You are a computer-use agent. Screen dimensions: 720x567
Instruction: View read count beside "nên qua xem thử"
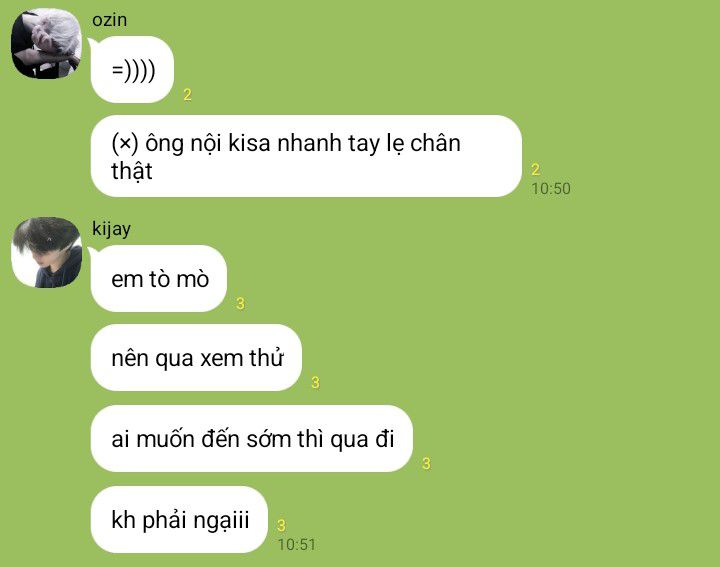pos(315,382)
